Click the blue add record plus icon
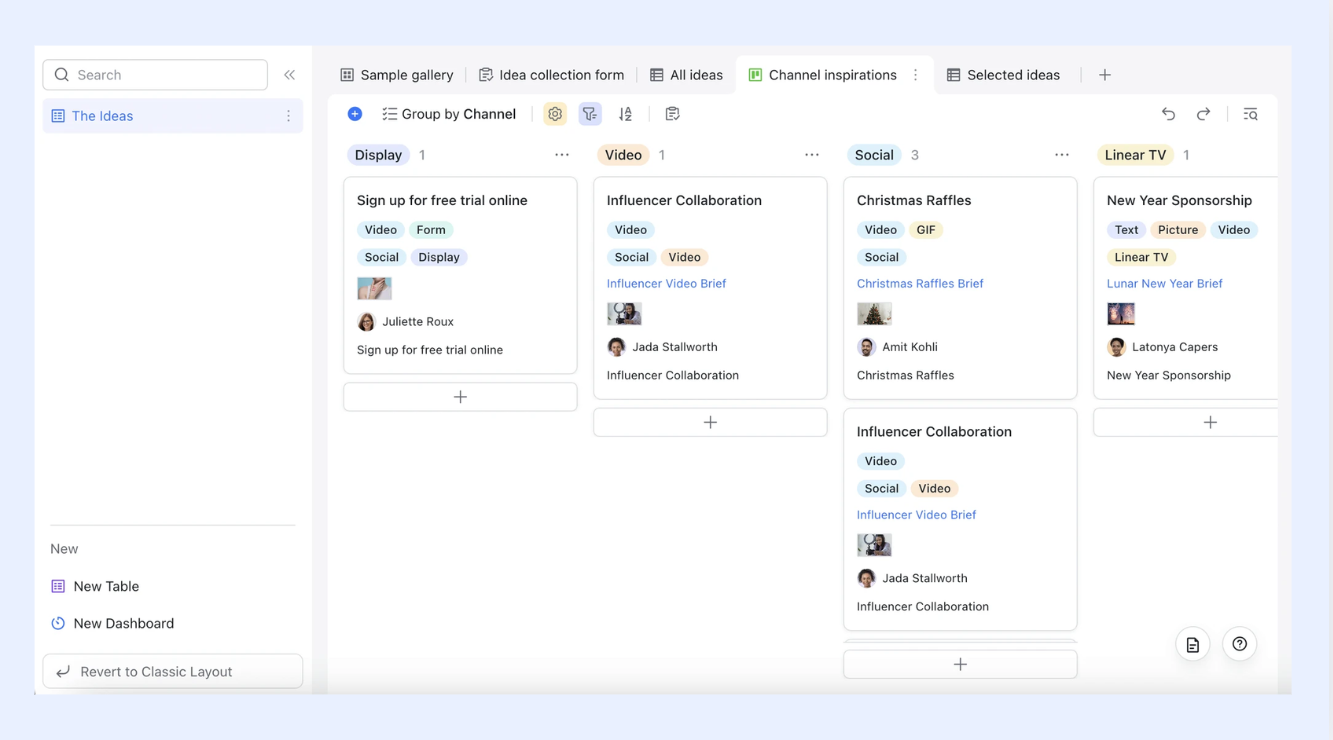 click(355, 114)
